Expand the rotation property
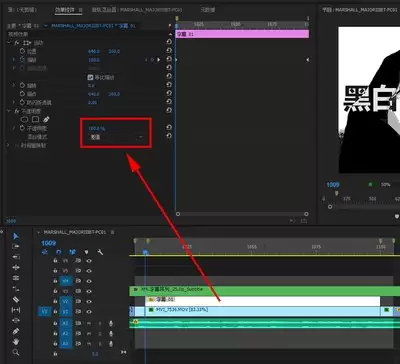This screenshot has width=400, height=364. coord(14,85)
